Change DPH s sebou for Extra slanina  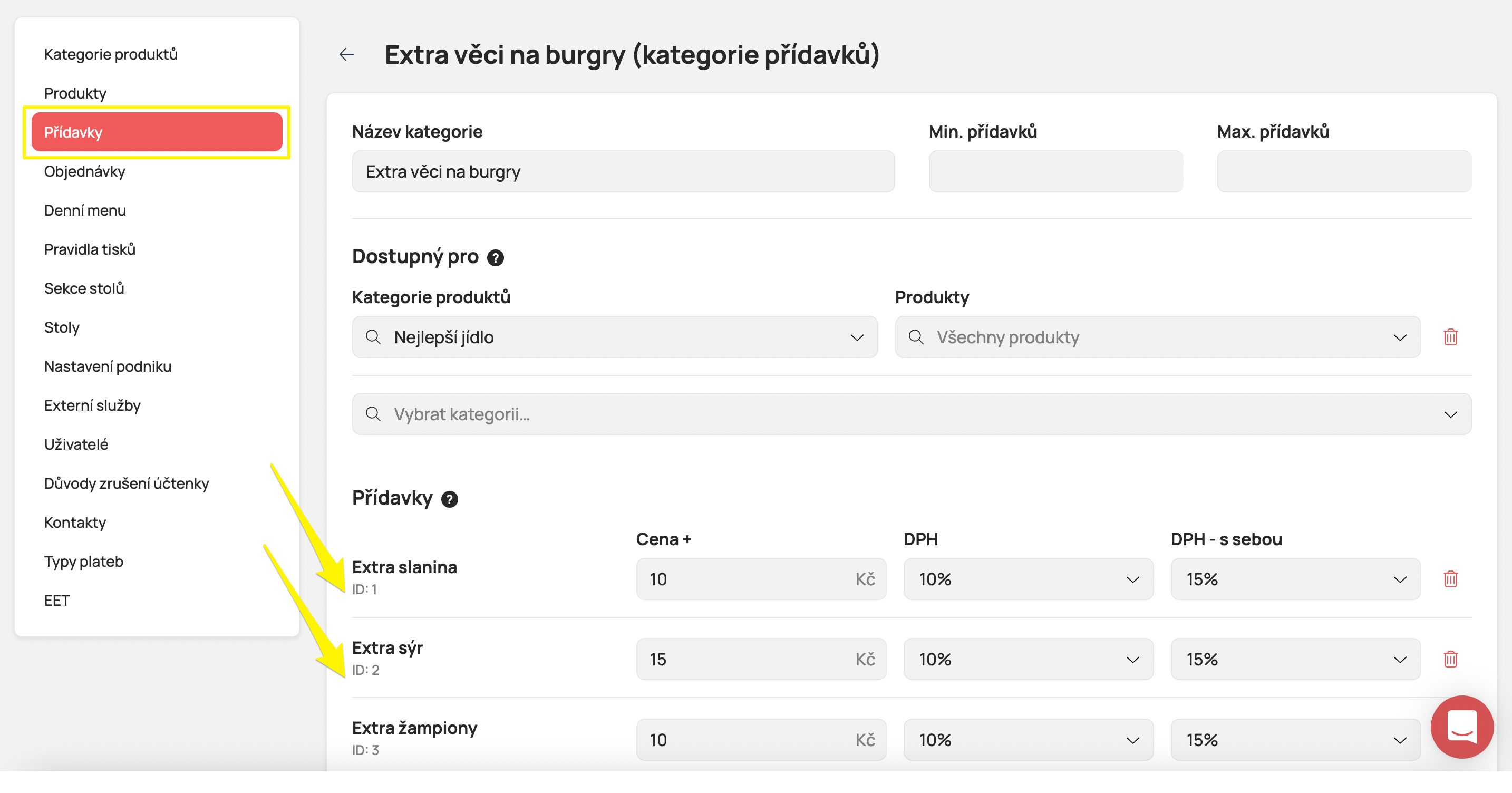[x=1295, y=579]
